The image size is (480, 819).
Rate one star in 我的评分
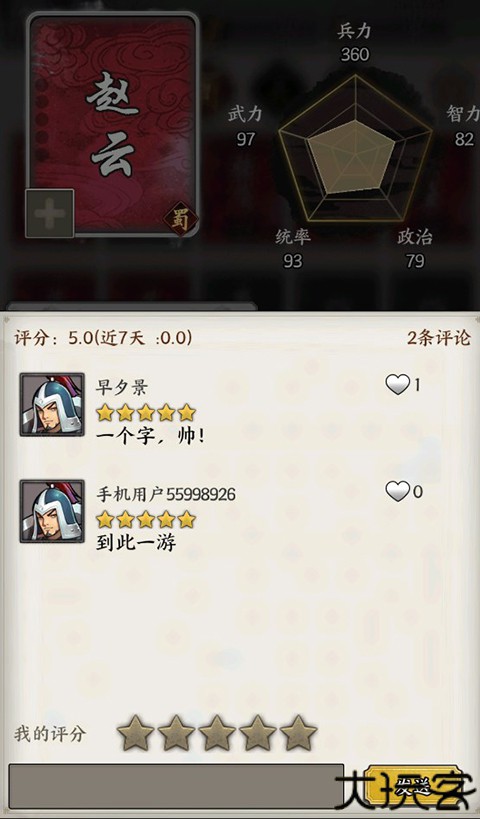pos(135,733)
